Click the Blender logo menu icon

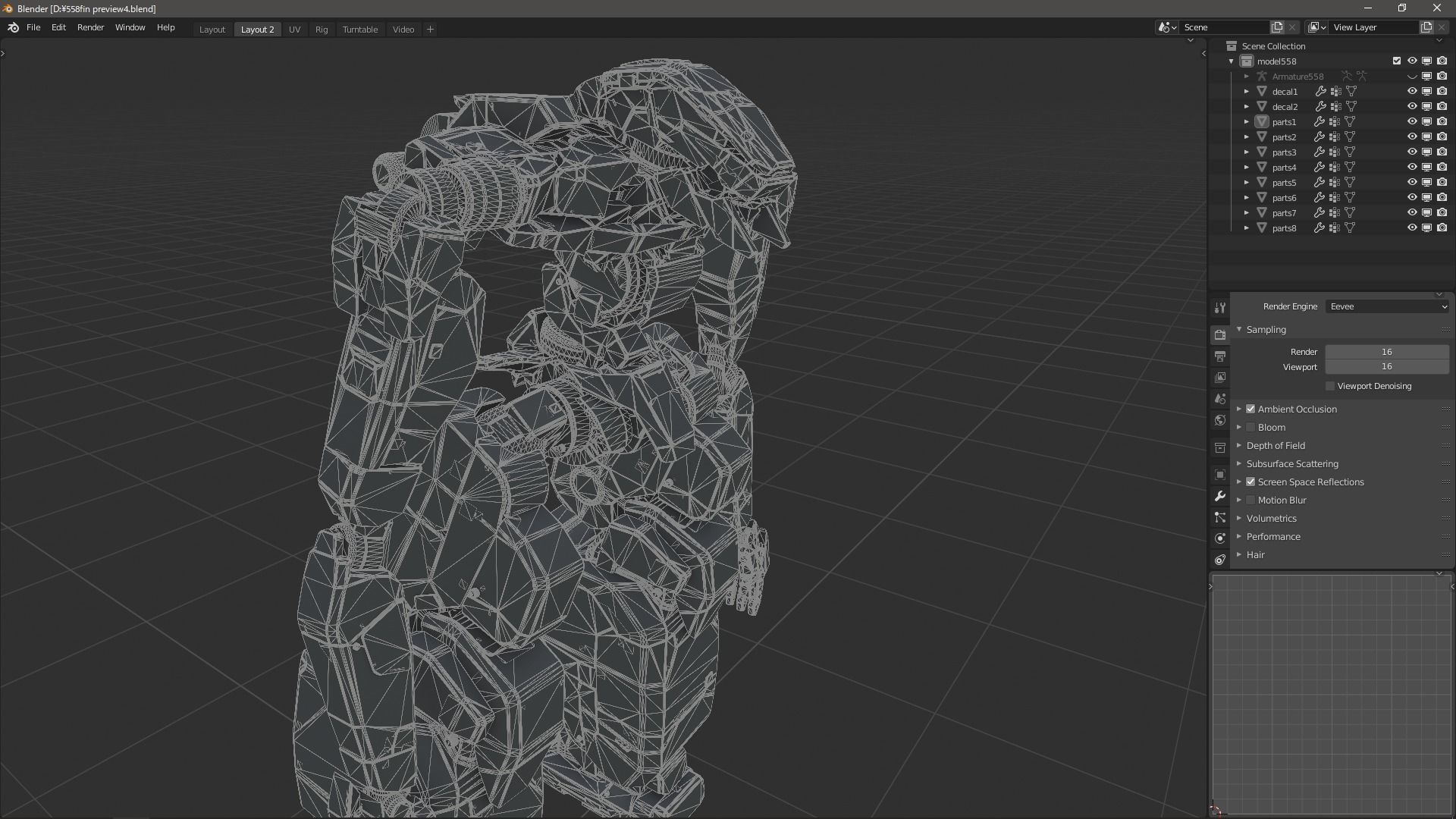(x=13, y=28)
